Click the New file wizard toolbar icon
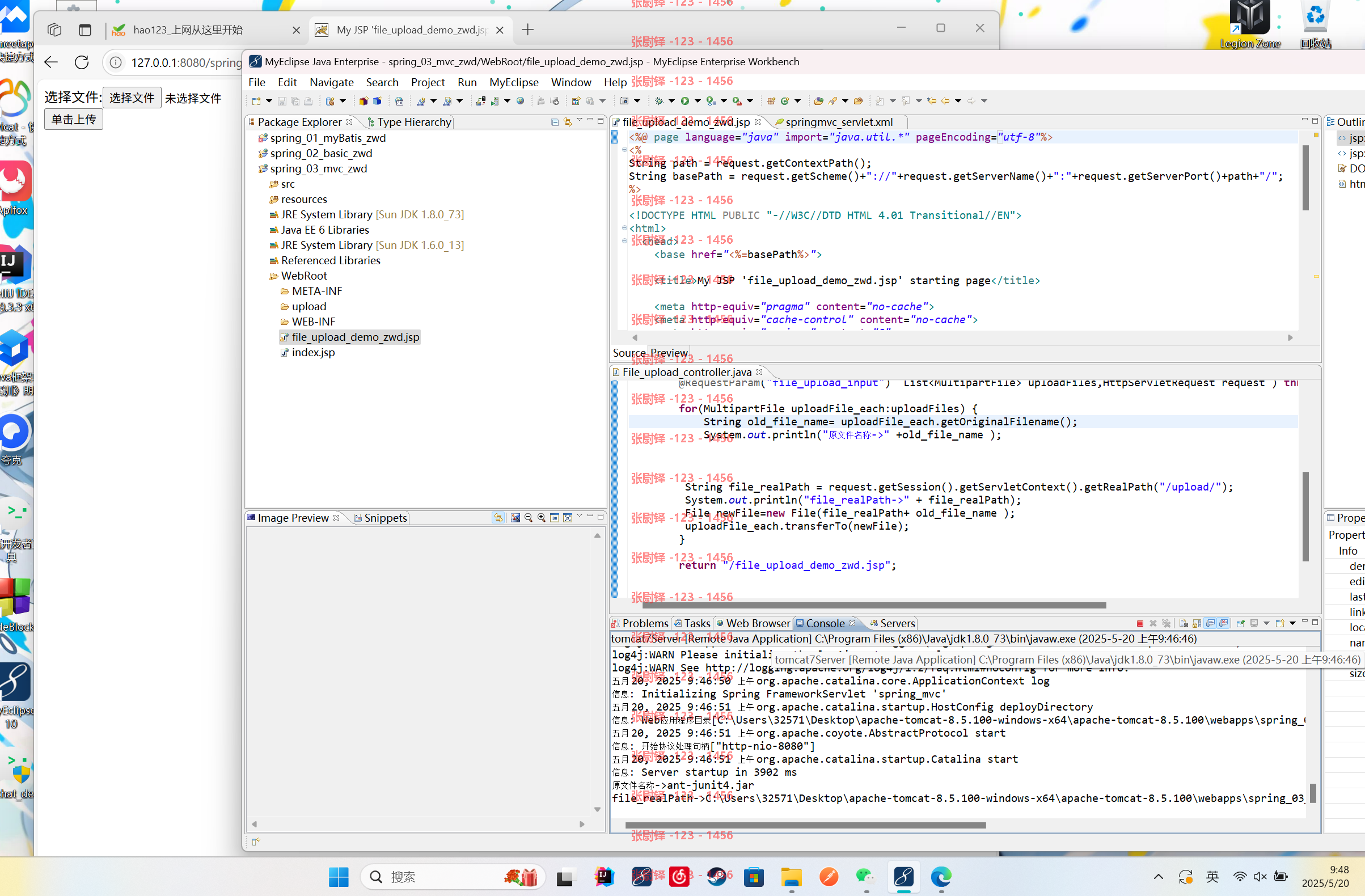 tap(256, 101)
